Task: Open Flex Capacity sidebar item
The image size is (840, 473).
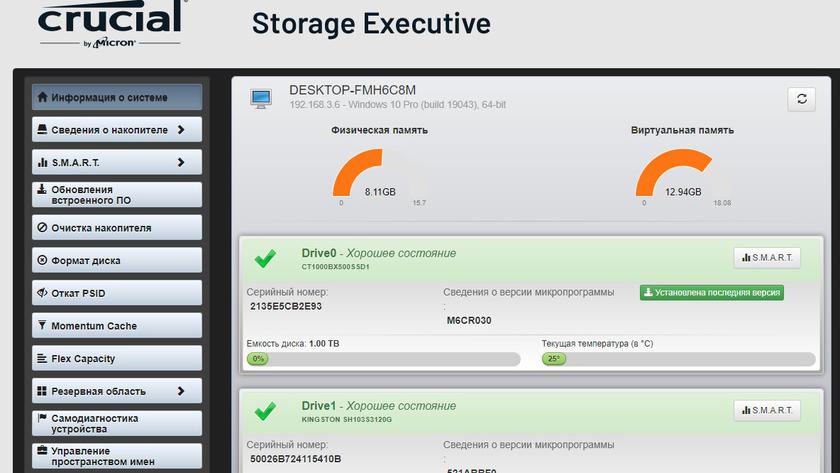Action: (x=117, y=359)
